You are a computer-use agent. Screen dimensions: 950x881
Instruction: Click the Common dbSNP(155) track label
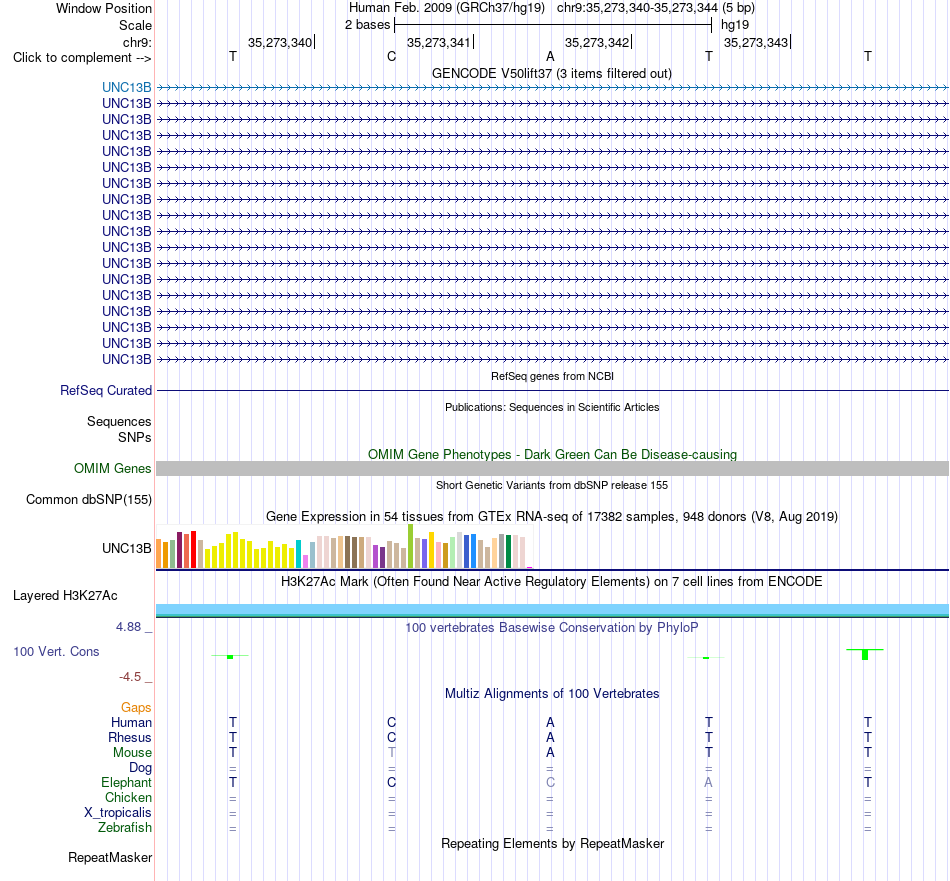88,499
